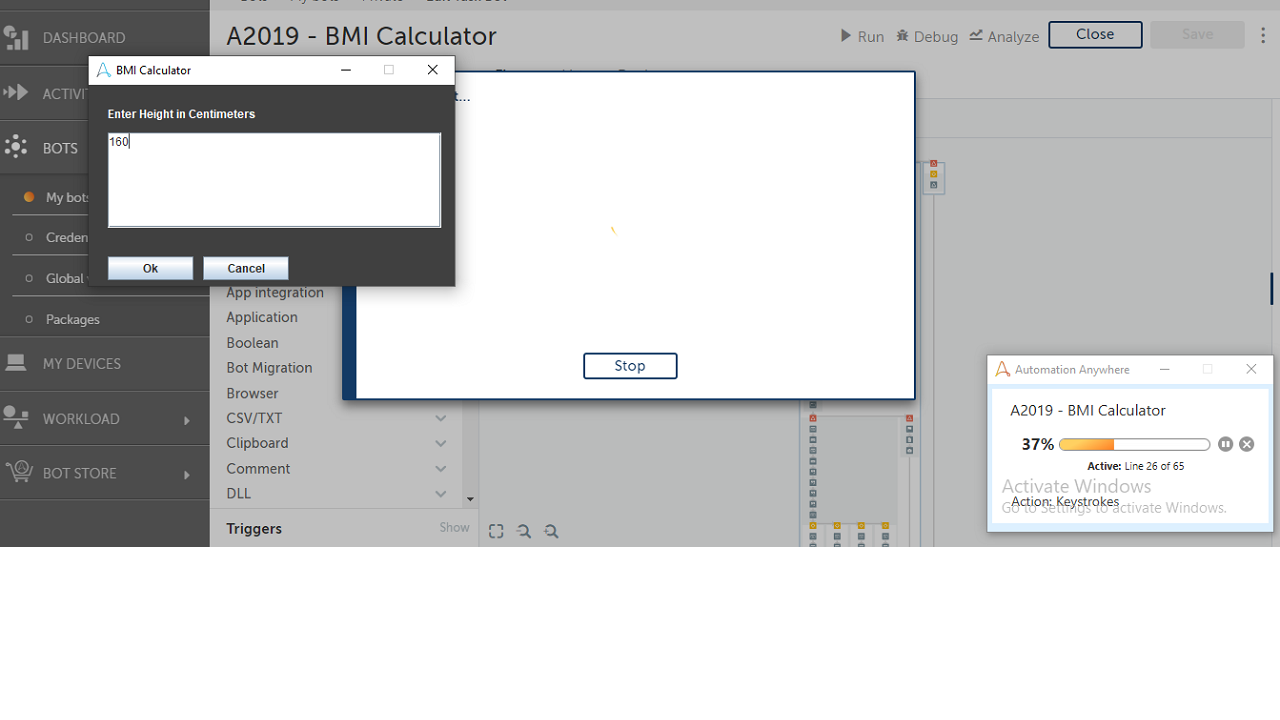Click the actions list scroll-down arrow

[x=470, y=499]
